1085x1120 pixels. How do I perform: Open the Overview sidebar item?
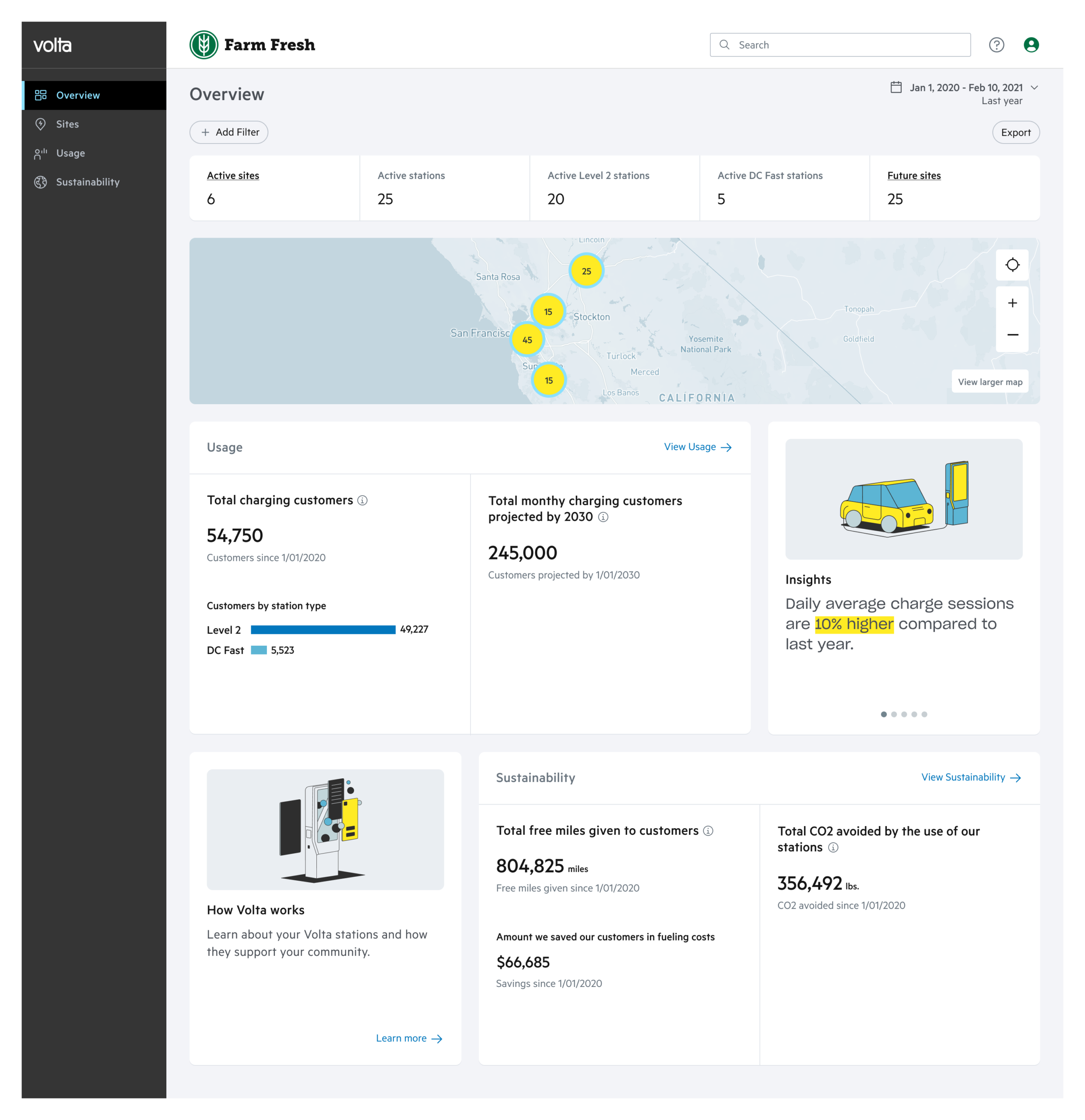pos(95,95)
